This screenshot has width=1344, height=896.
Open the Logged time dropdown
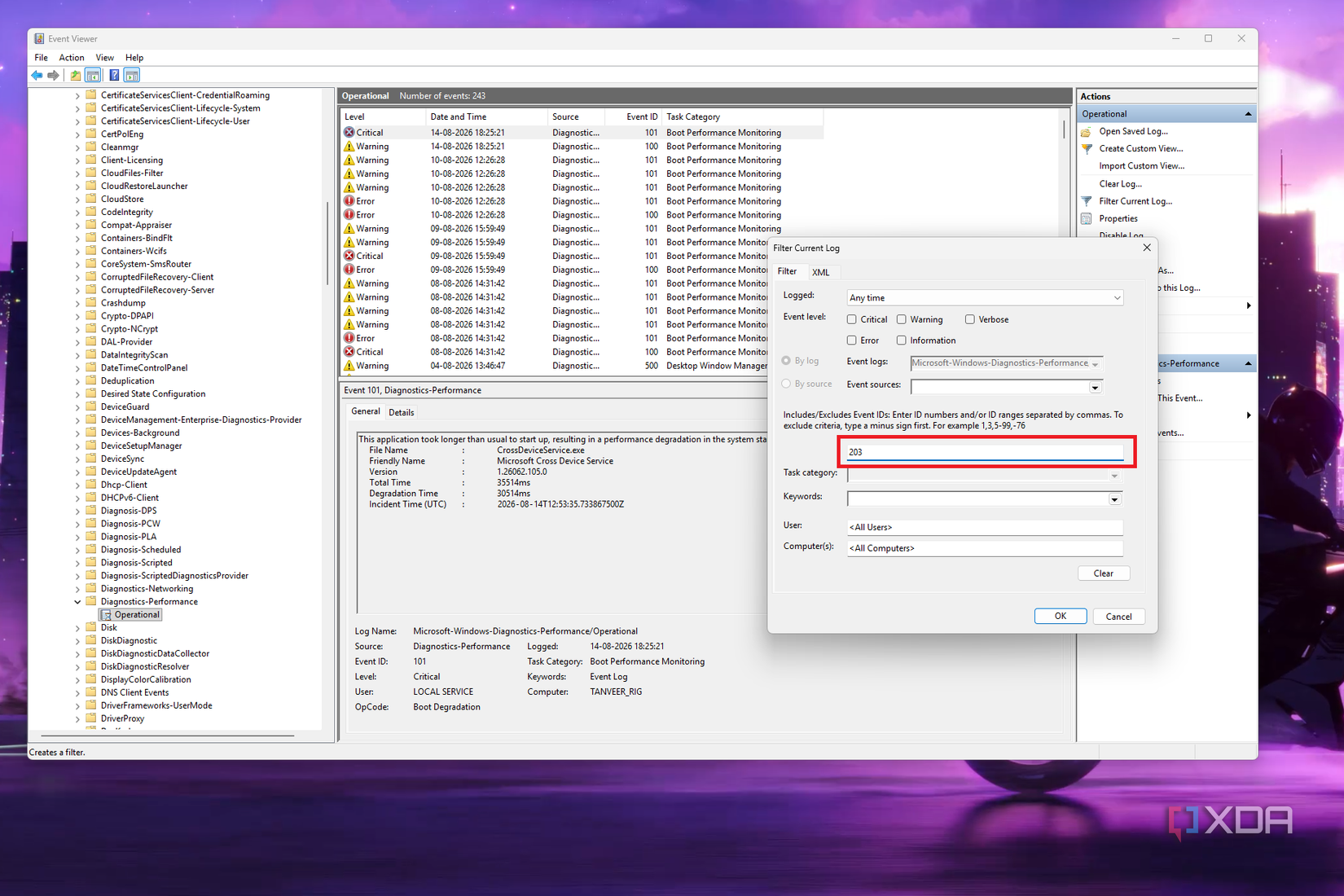[x=1117, y=298]
